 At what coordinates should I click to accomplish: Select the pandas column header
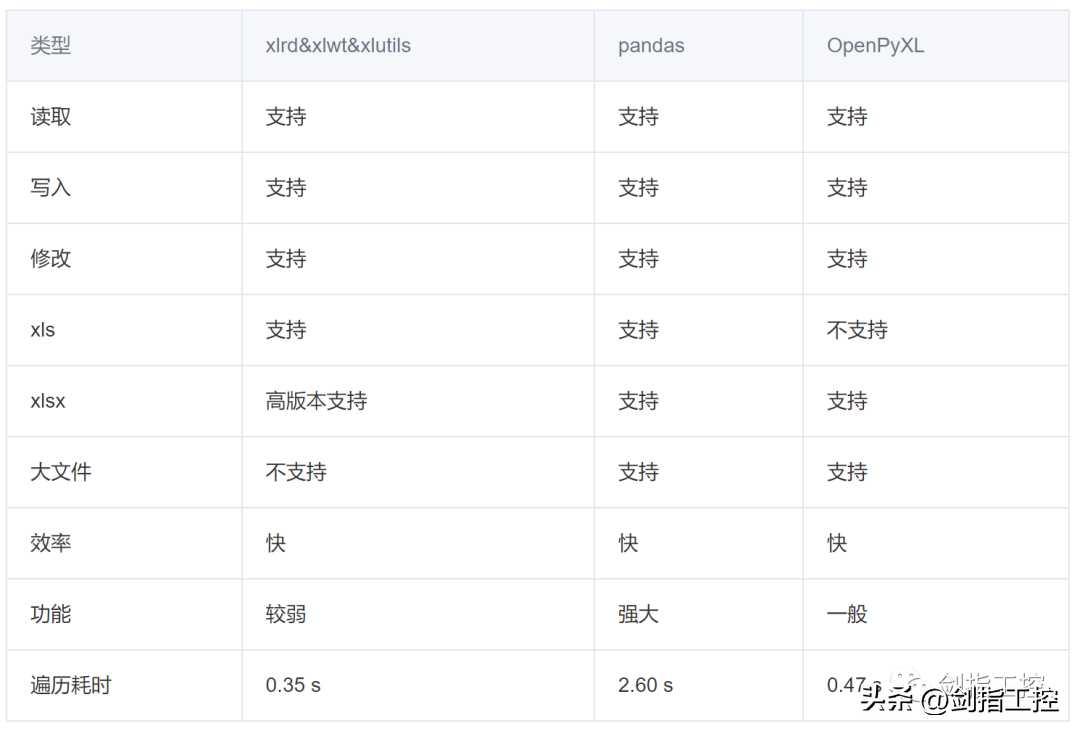pos(653,46)
